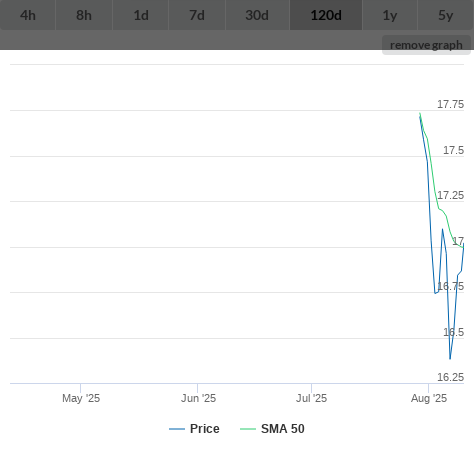Click the green SMA 50 legend marker
Viewport: 474px width, 455px height.
248,429
